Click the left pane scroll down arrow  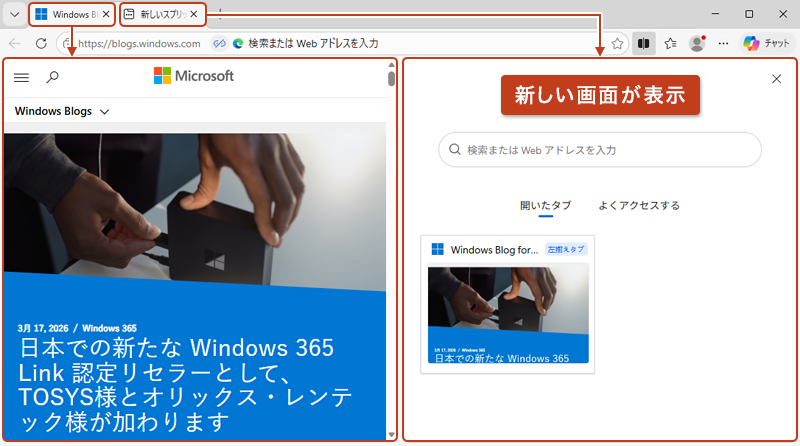point(391,435)
